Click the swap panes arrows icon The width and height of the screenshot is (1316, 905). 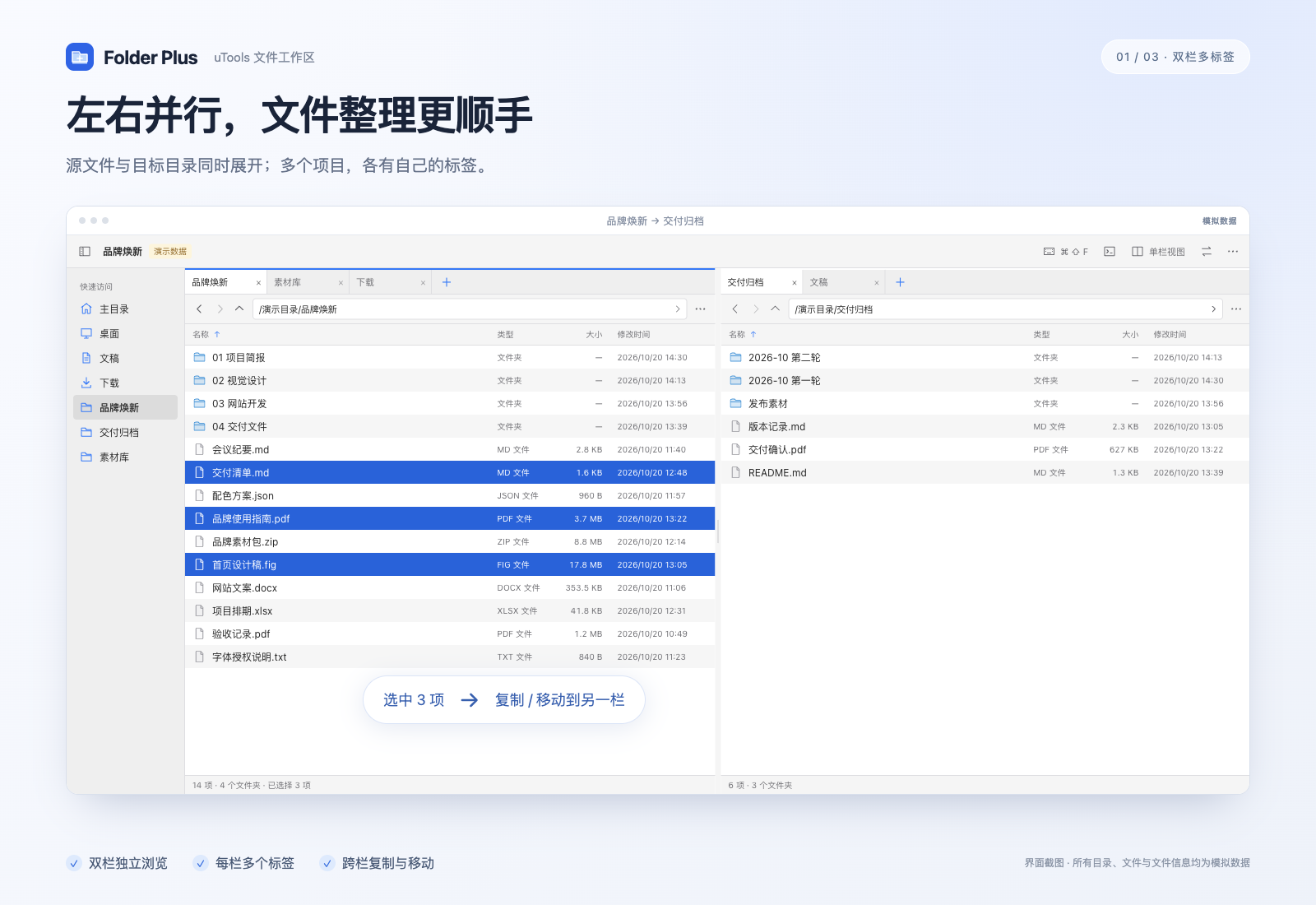(x=1207, y=252)
